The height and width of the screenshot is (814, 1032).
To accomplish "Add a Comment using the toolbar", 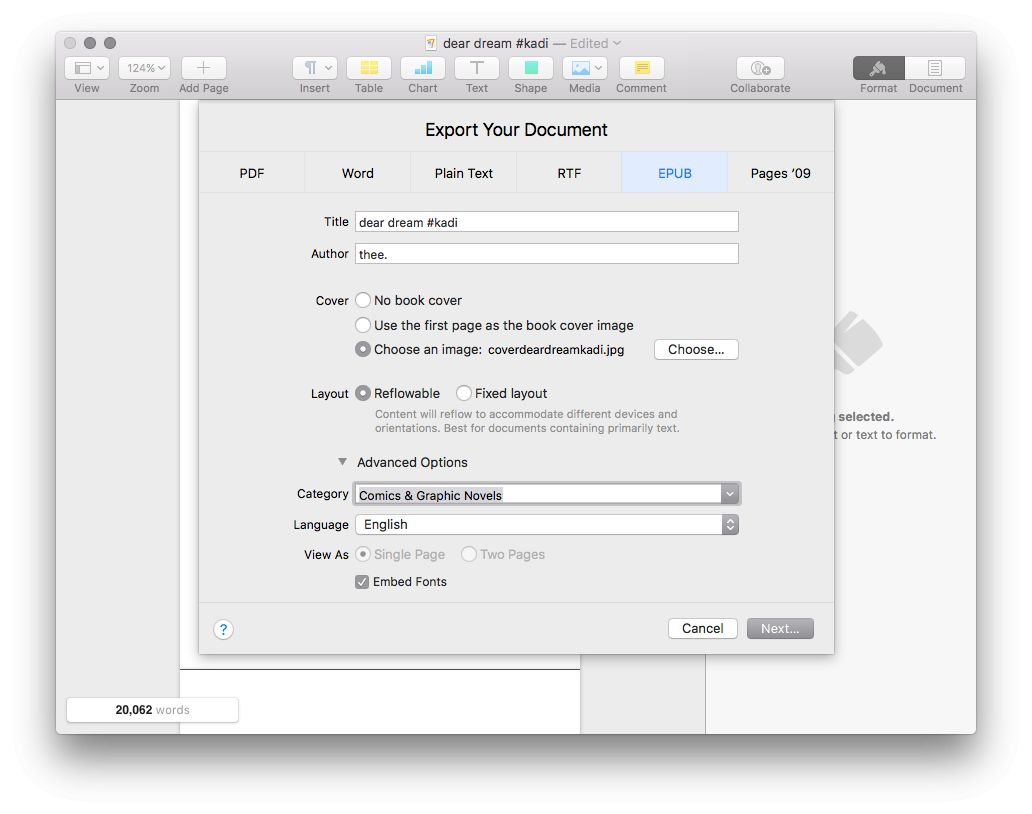I will click(x=641, y=68).
